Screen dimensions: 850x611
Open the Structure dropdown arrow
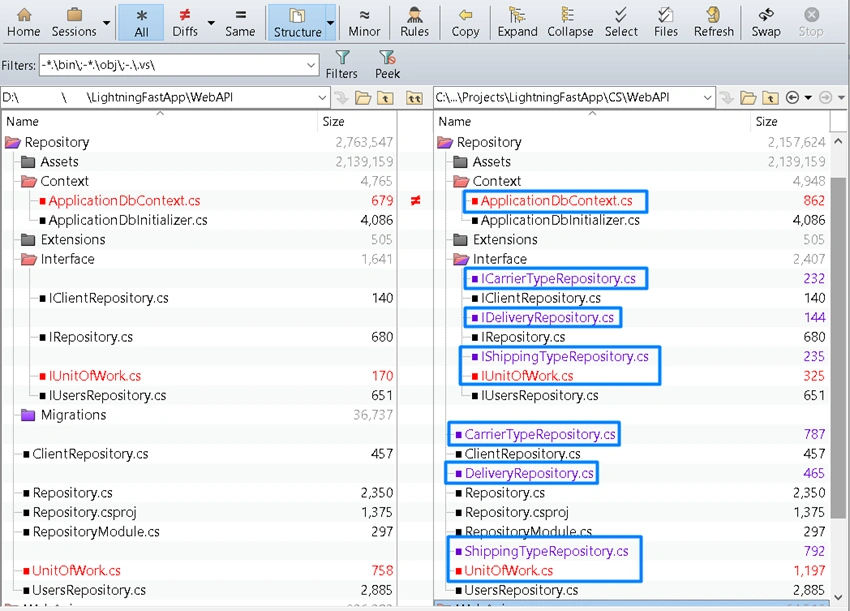330,23
